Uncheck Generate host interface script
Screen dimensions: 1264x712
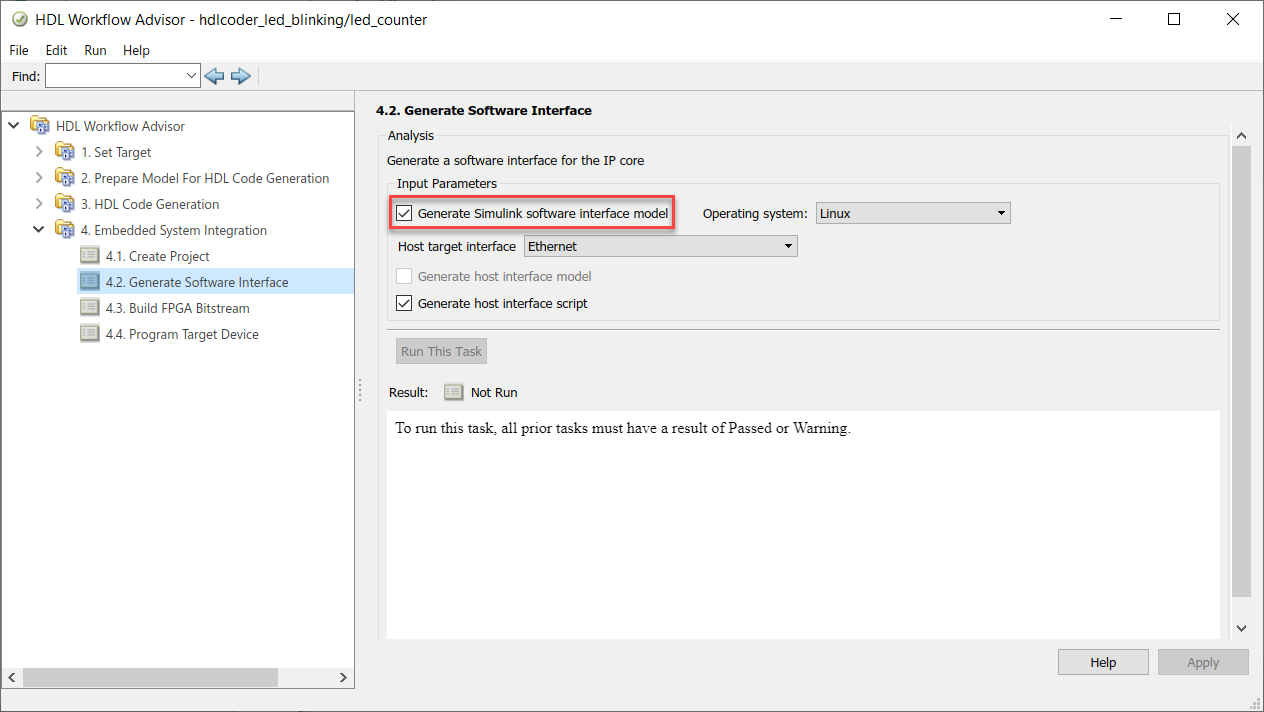[x=404, y=303]
